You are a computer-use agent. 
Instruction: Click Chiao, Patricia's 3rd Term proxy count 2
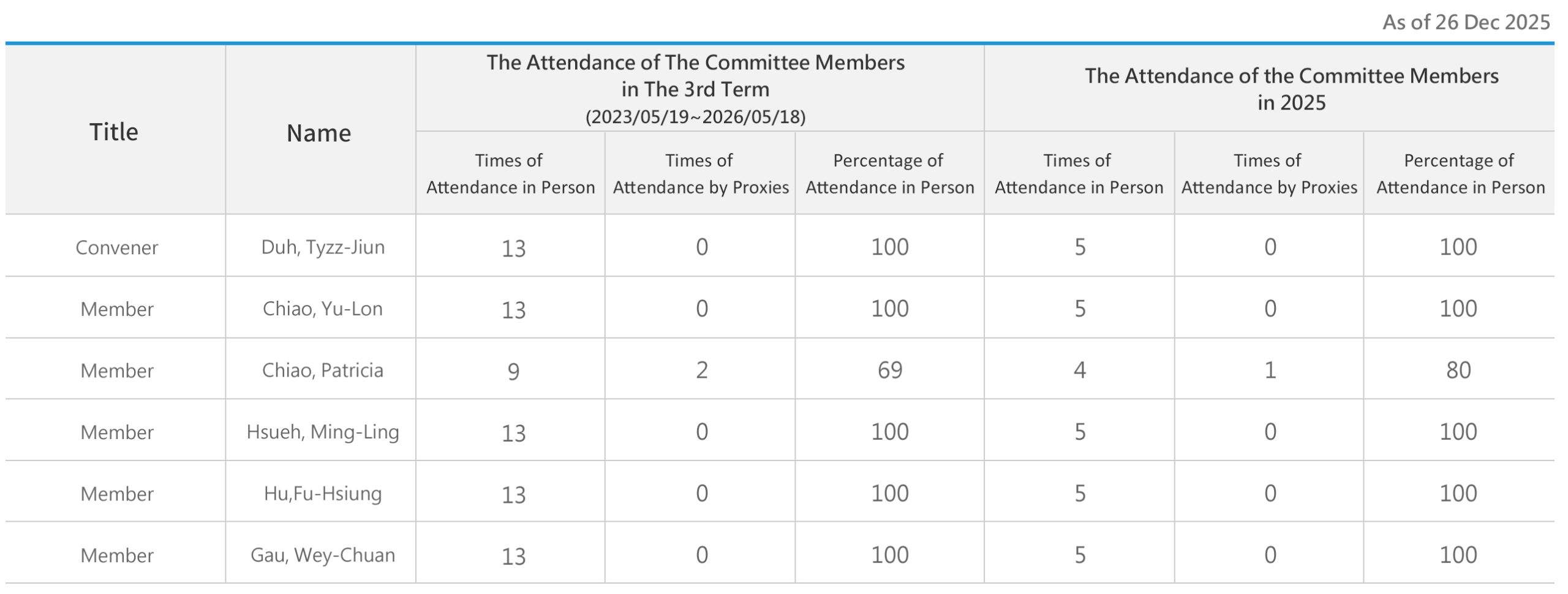[x=702, y=370]
